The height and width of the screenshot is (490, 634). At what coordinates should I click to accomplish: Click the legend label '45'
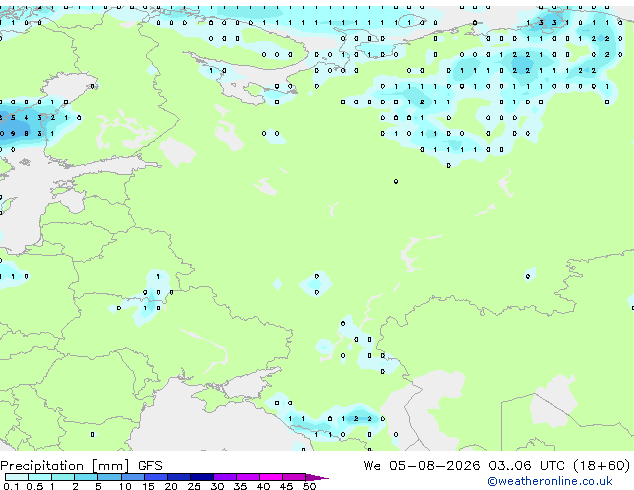pyautogui.click(x=286, y=486)
